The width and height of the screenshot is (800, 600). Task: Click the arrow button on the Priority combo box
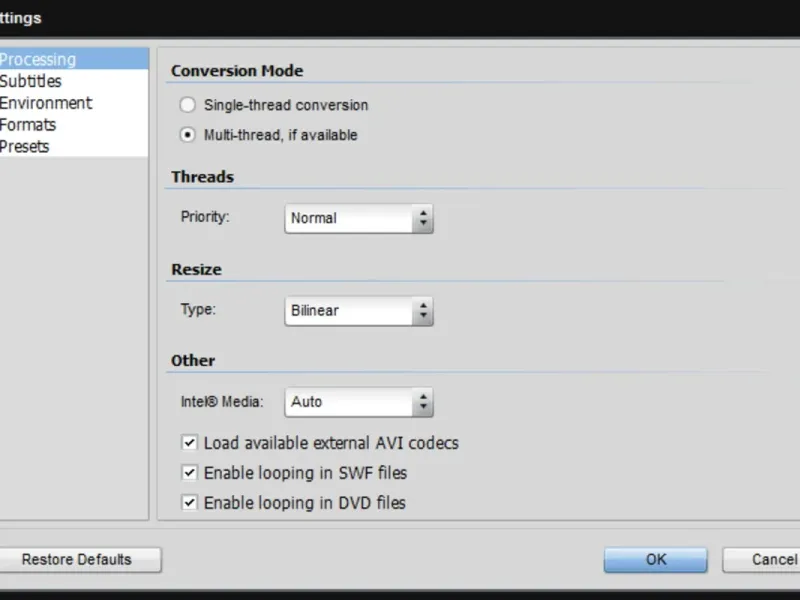click(423, 218)
